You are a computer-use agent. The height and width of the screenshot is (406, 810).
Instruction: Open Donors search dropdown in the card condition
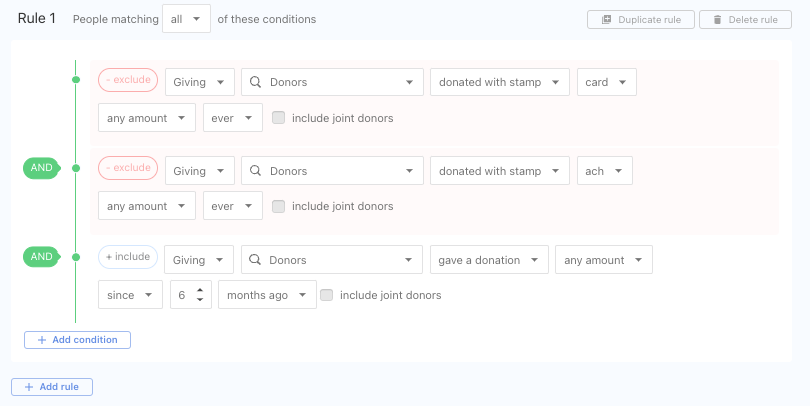point(332,82)
